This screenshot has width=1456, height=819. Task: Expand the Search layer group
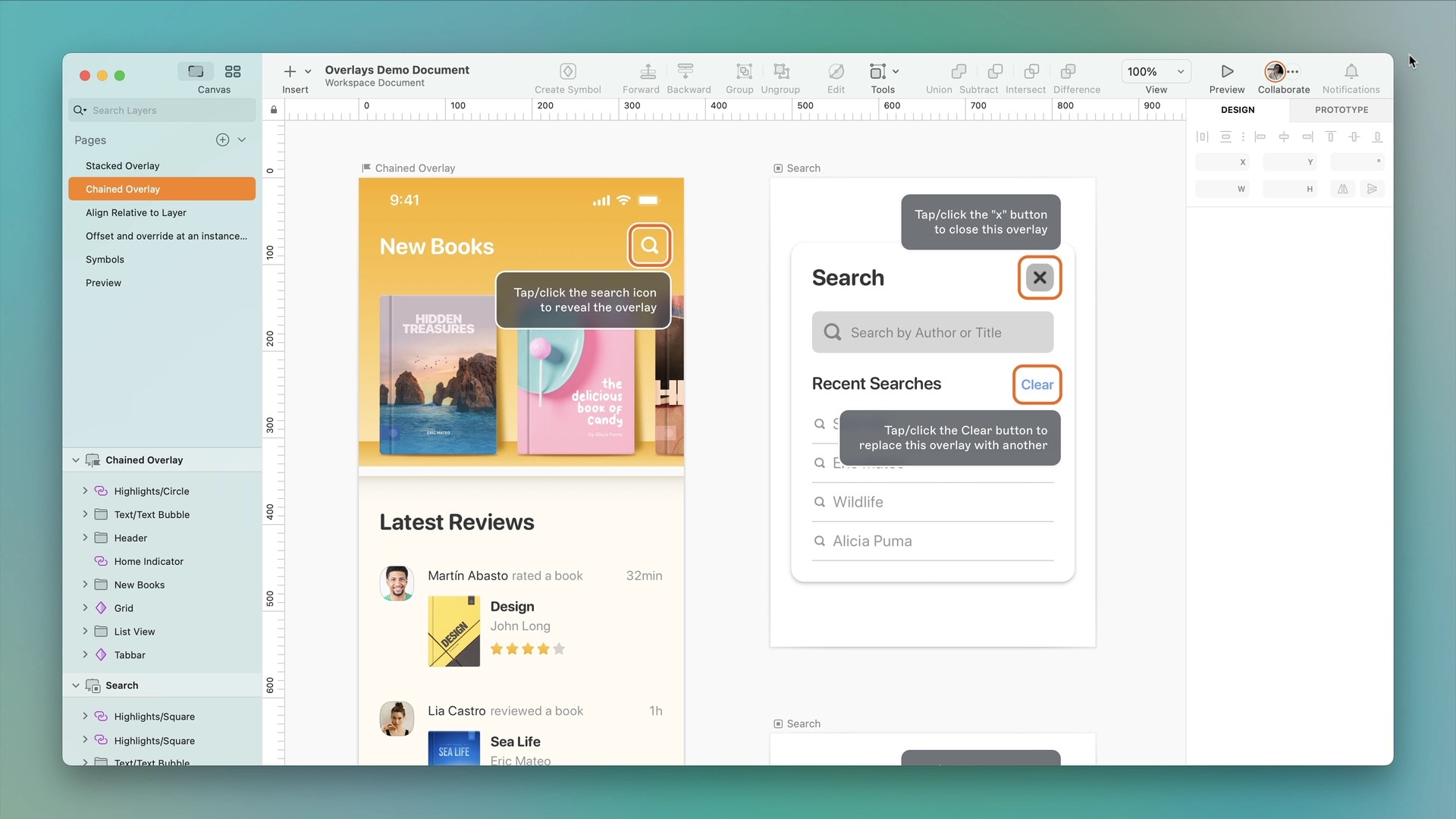tap(74, 685)
